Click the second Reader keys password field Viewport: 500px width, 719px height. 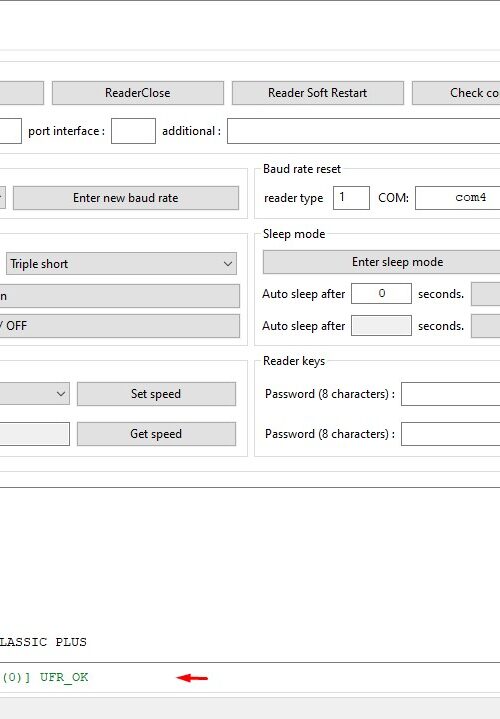coord(450,434)
